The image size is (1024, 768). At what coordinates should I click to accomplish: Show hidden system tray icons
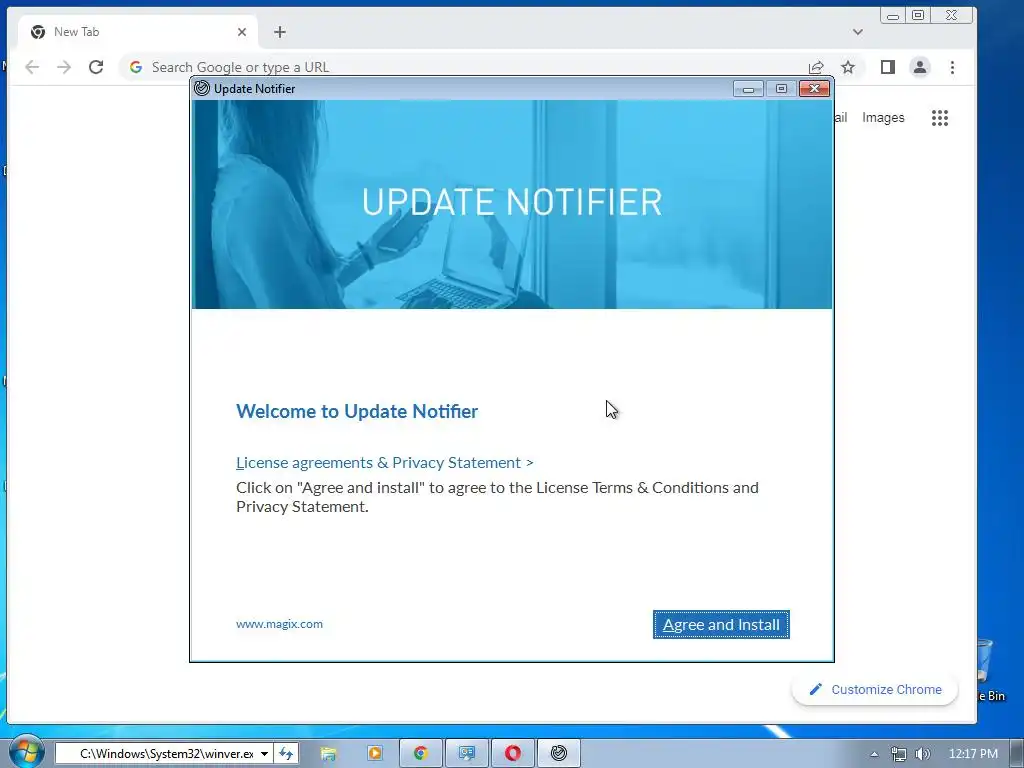[874, 754]
